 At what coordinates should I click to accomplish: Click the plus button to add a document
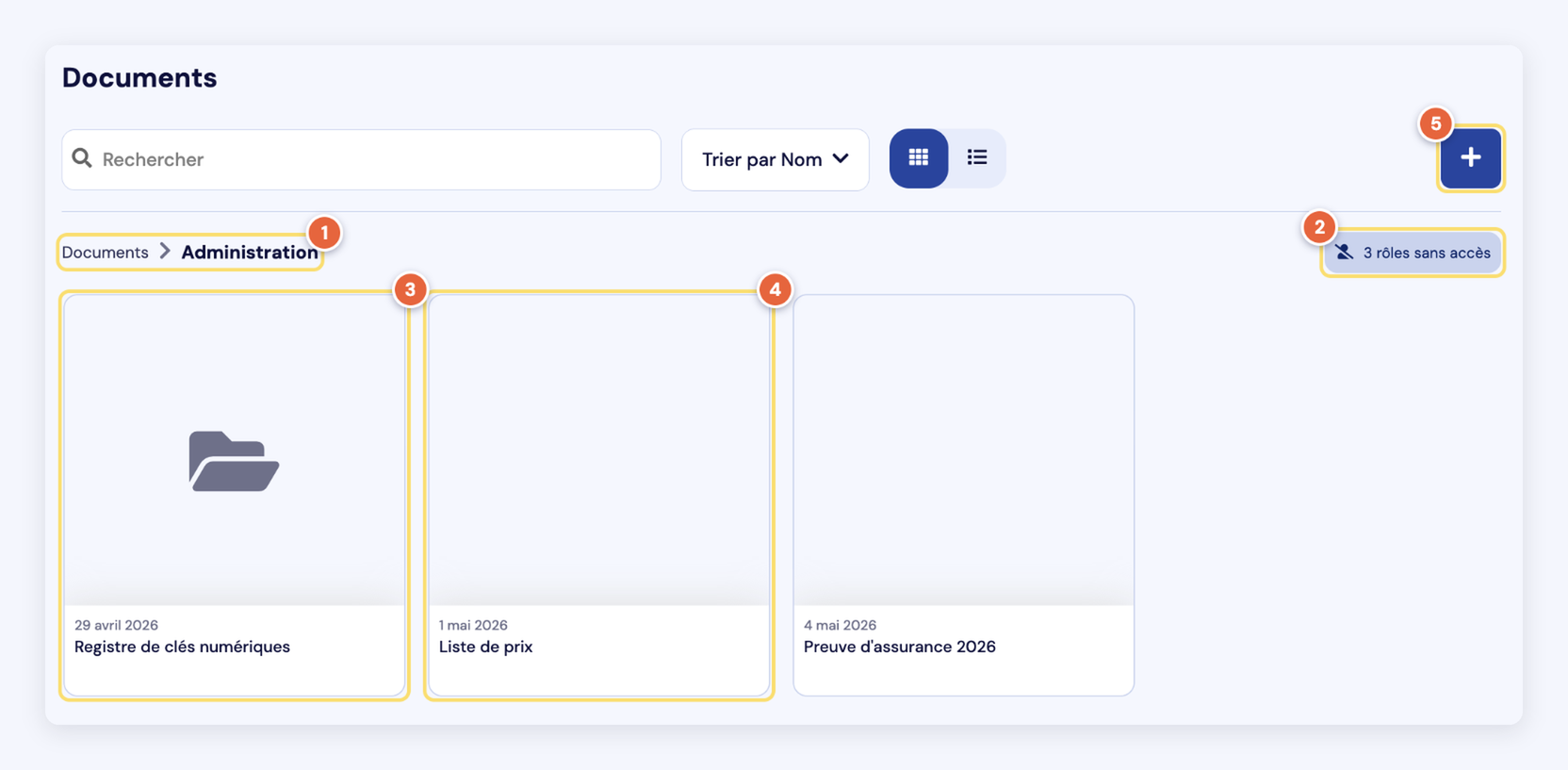[x=1470, y=158]
